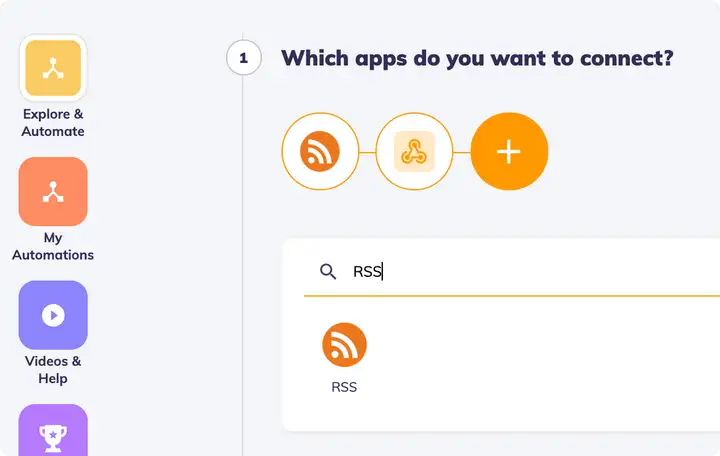This screenshot has width=720, height=456.
Task: Select the RSS app in connection chain
Action: pos(320,151)
